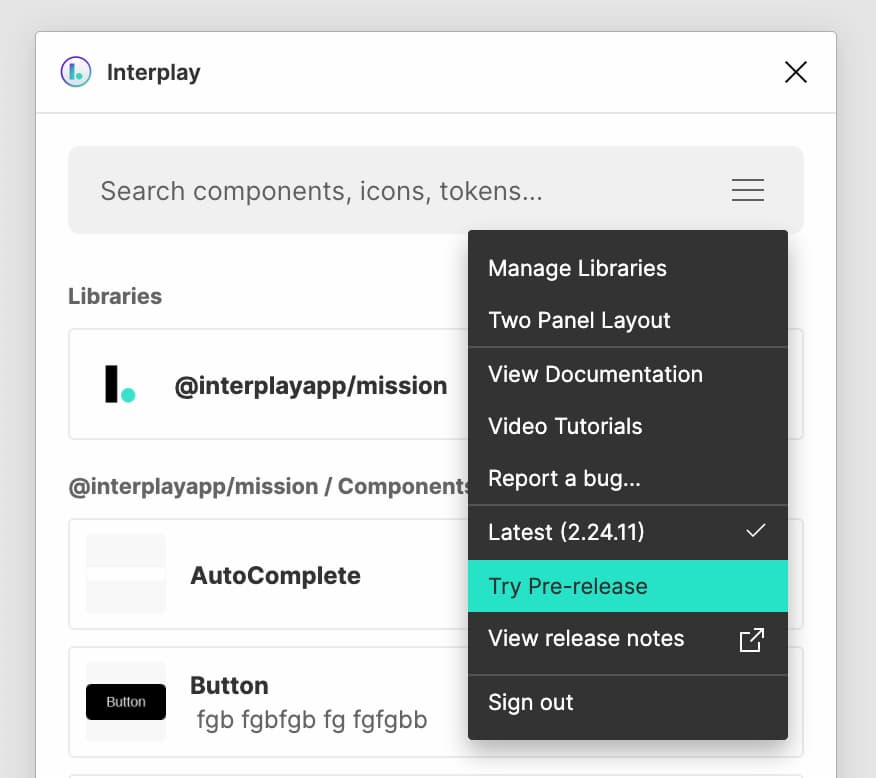Select Video Tutorials in dropdown menu
Image resolution: width=876 pixels, height=778 pixels.
coord(628,426)
